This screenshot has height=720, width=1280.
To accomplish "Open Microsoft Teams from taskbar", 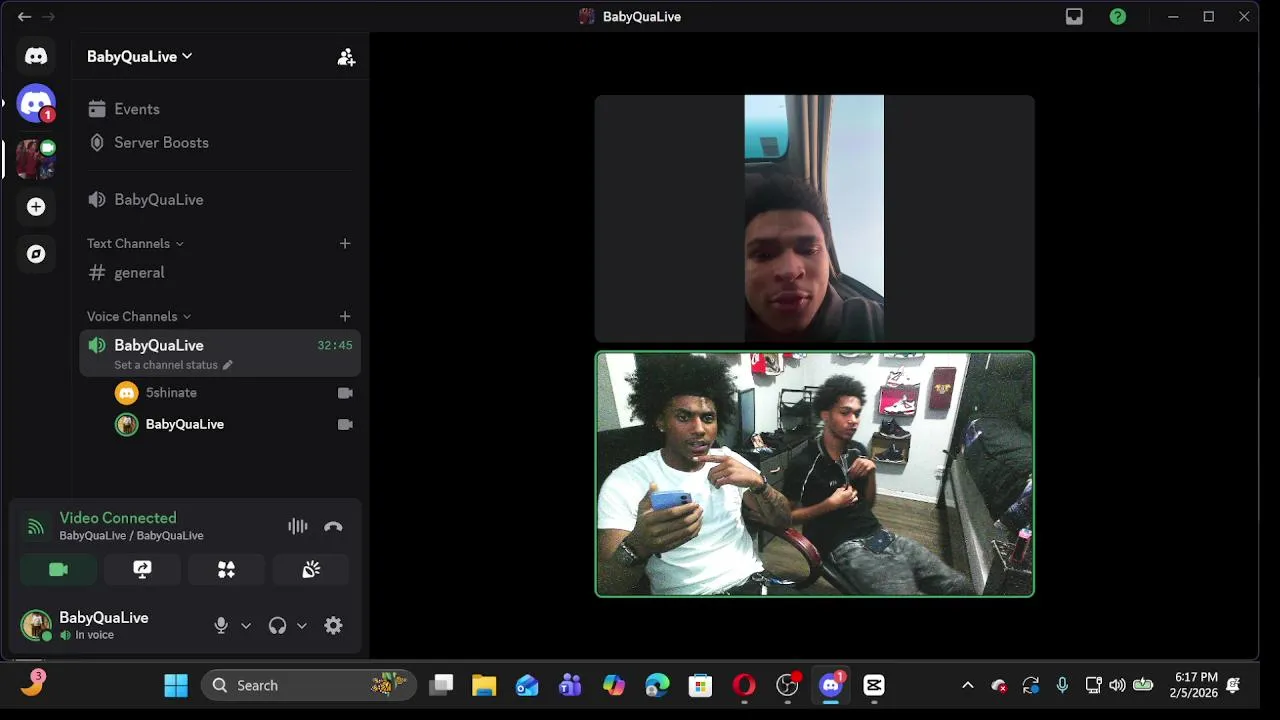I will click(x=570, y=685).
